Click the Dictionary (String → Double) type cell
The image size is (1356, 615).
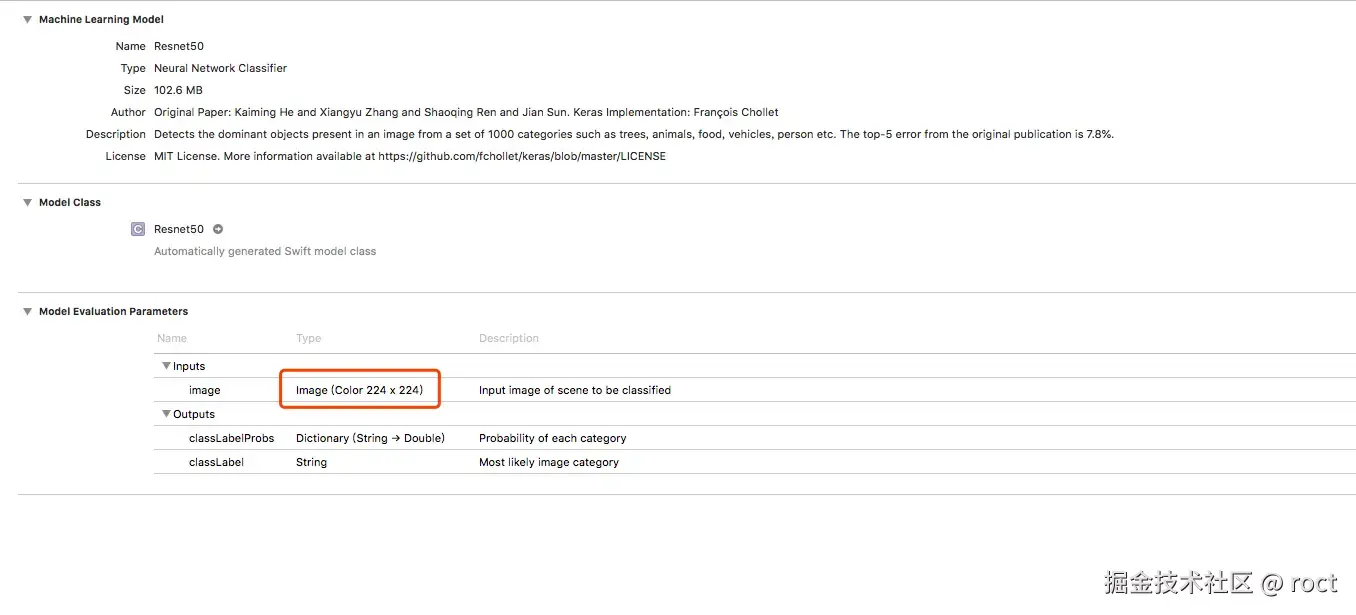point(370,438)
